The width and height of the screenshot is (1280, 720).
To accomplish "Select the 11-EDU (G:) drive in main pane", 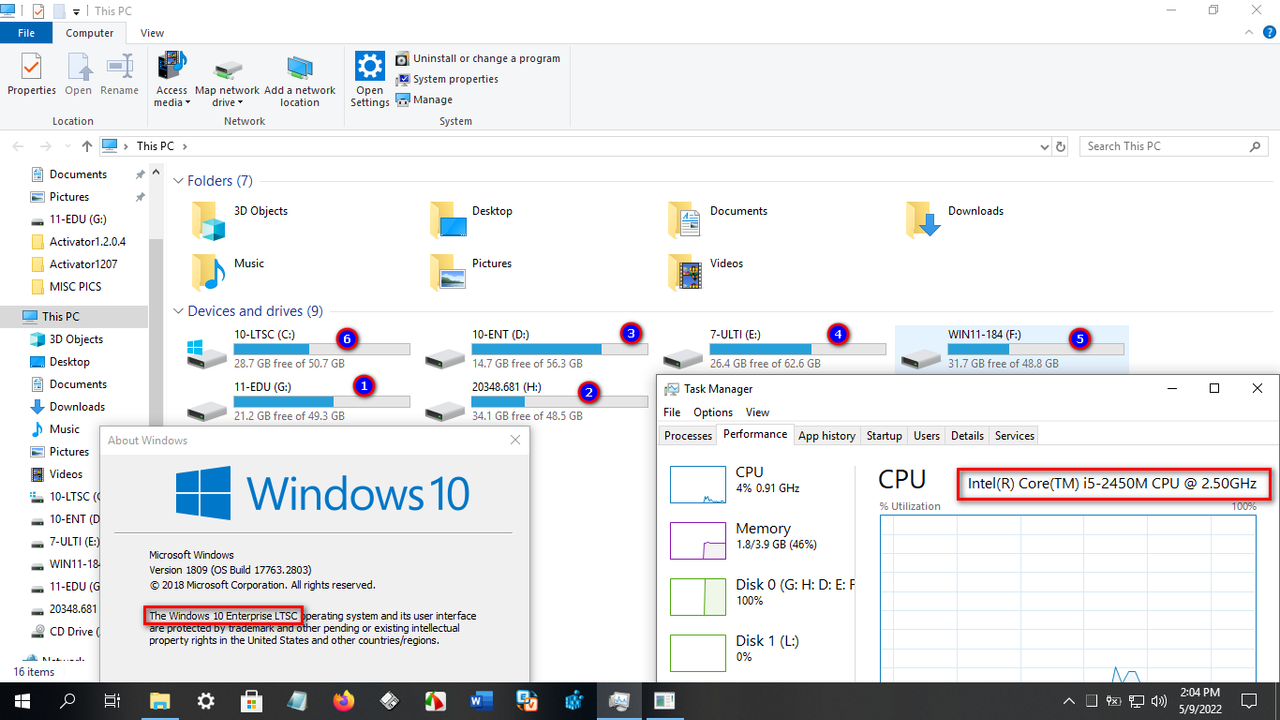I will [x=298, y=401].
